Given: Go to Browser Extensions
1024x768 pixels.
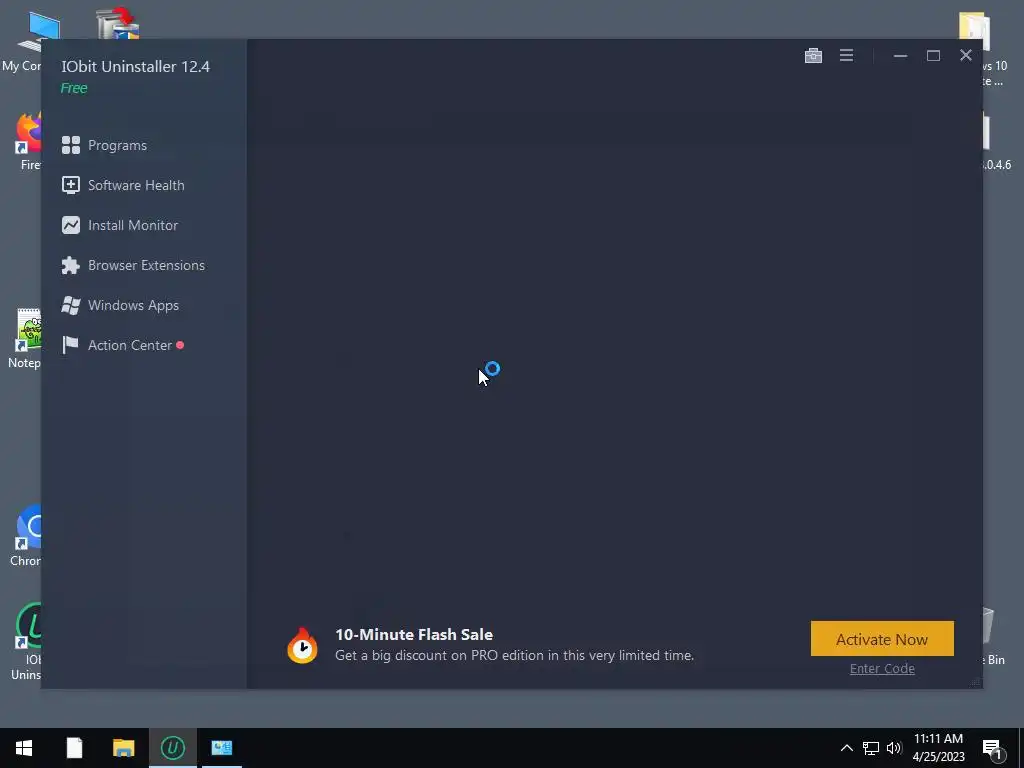Looking at the screenshot, I should click(x=133, y=265).
